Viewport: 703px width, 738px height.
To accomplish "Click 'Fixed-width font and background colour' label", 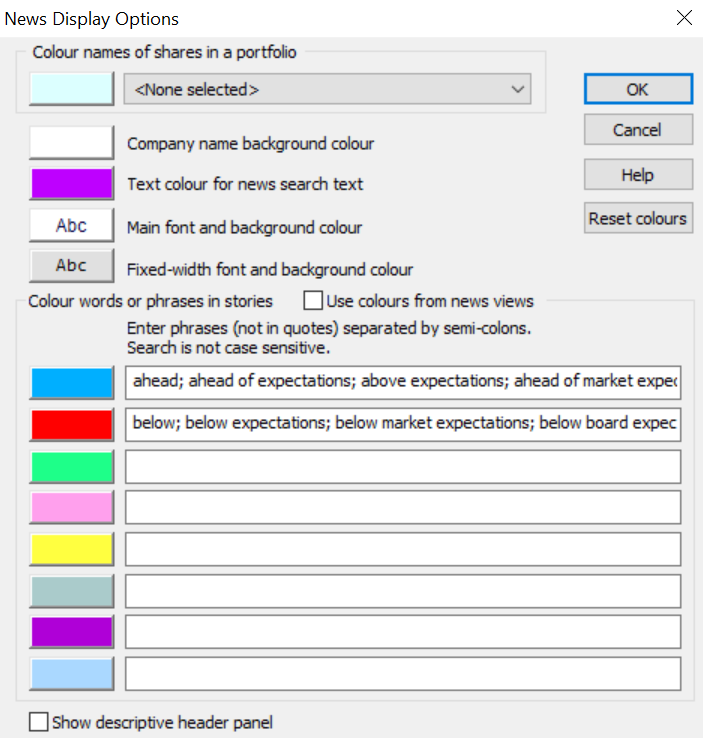I will click(270, 269).
